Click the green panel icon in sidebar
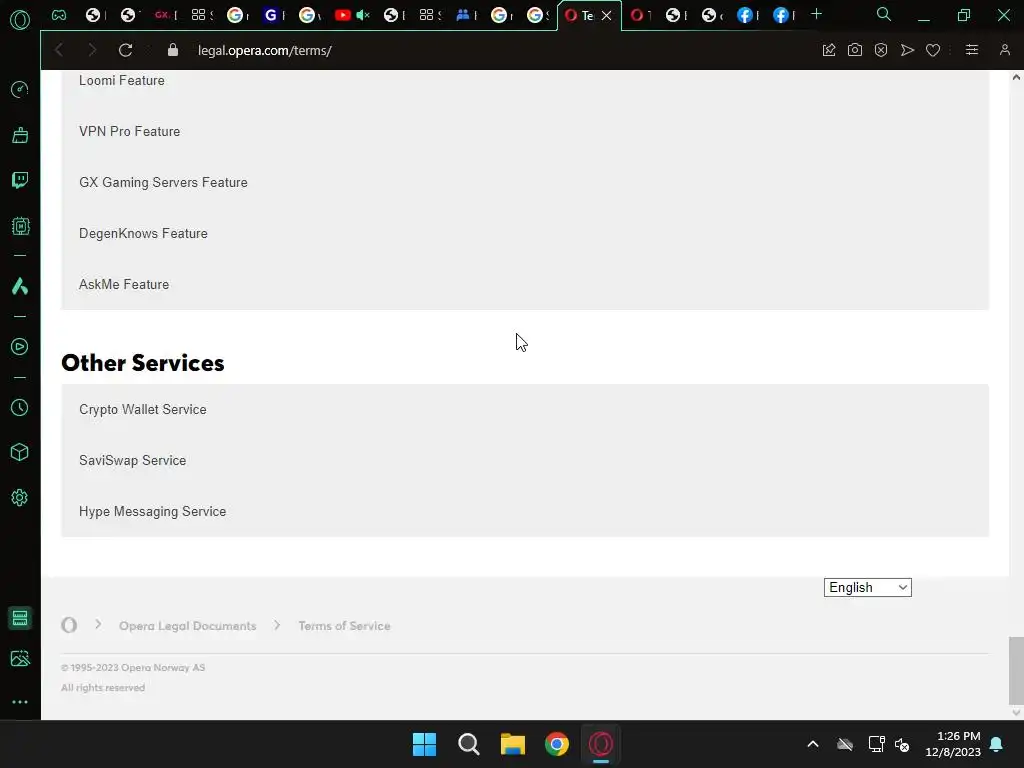 coord(20,618)
